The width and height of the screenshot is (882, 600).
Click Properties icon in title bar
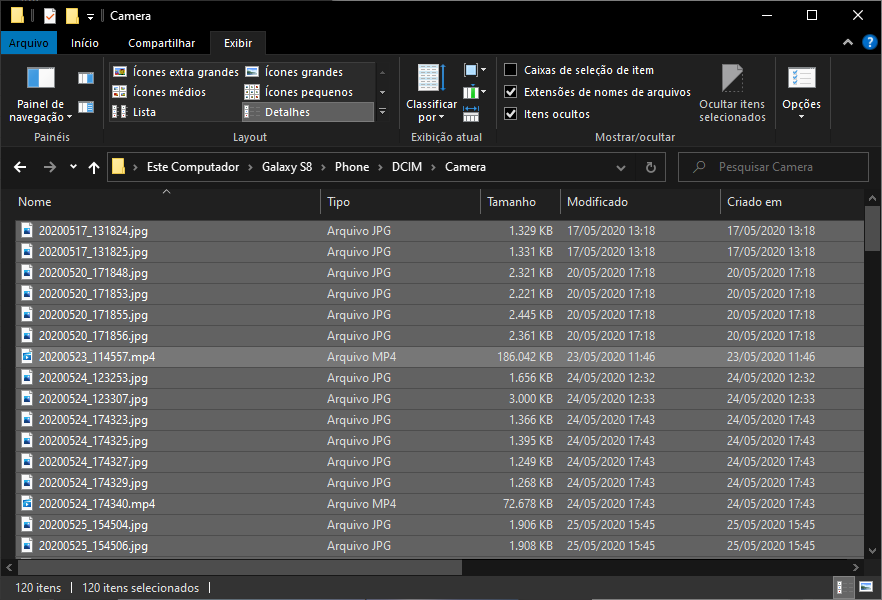click(x=50, y=16)
